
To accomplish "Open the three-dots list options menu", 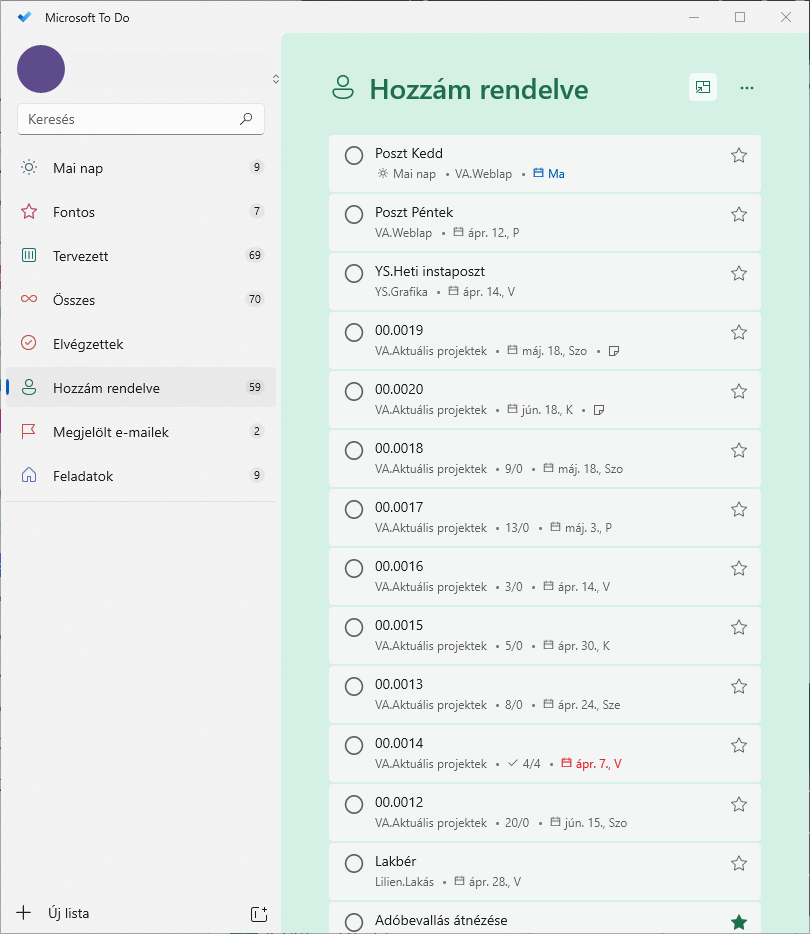I will coord(746,88).
